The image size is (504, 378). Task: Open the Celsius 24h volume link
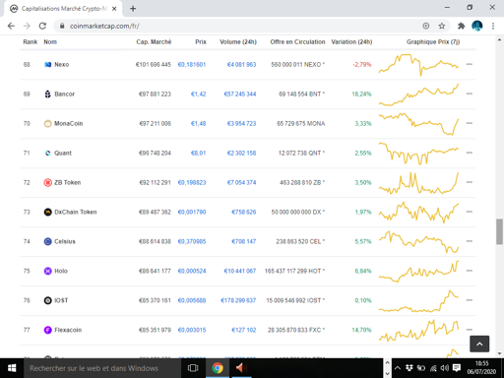click(244, 241)
